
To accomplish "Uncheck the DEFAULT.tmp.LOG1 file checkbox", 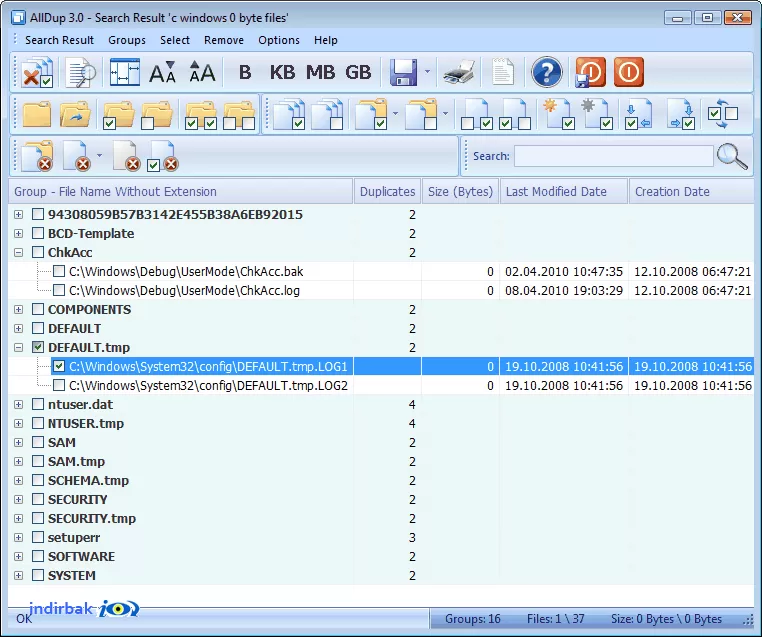I will [x=59, y=366].
